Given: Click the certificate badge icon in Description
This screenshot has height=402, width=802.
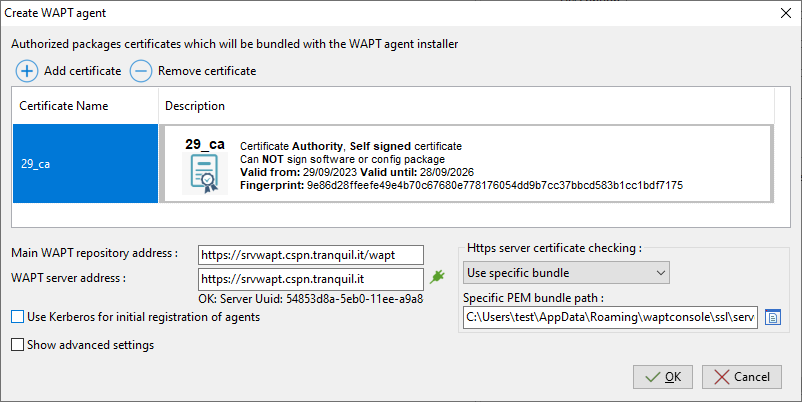Looking at the screenshot, I should pos(203,172).
